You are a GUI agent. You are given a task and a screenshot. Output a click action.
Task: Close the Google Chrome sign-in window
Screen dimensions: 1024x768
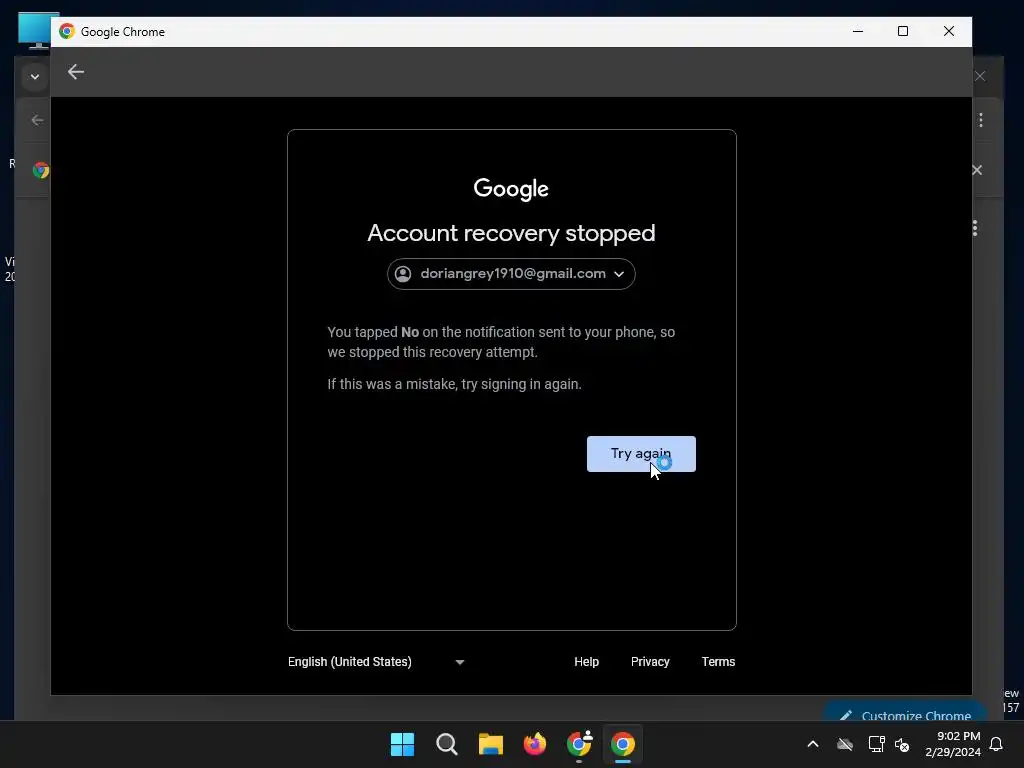click(949, 31)
